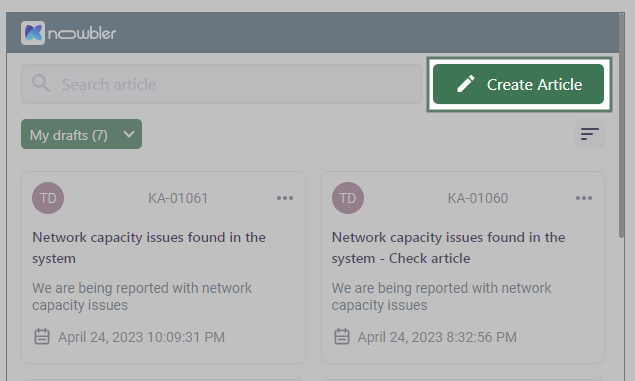Open three-dot menu for KA-01060
The width and height of the screenshot is (635, 381).
coord(584,198)
